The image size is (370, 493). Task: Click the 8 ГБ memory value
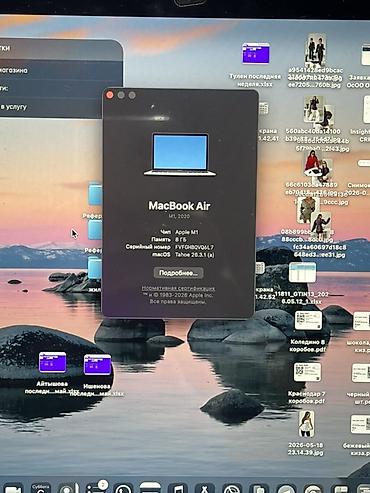[x=181, y=239]
